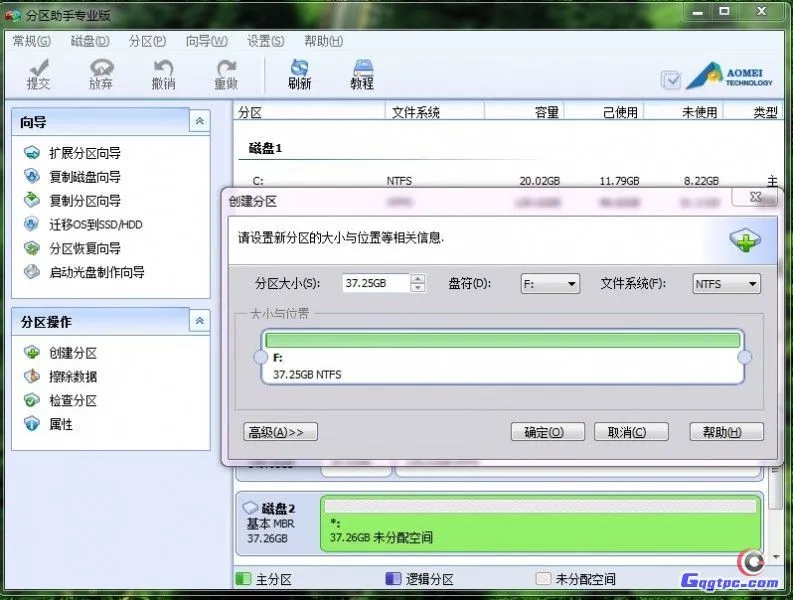Select the C: NTFS partition row
Screen dimensions: 793x600
pos(508,181)
